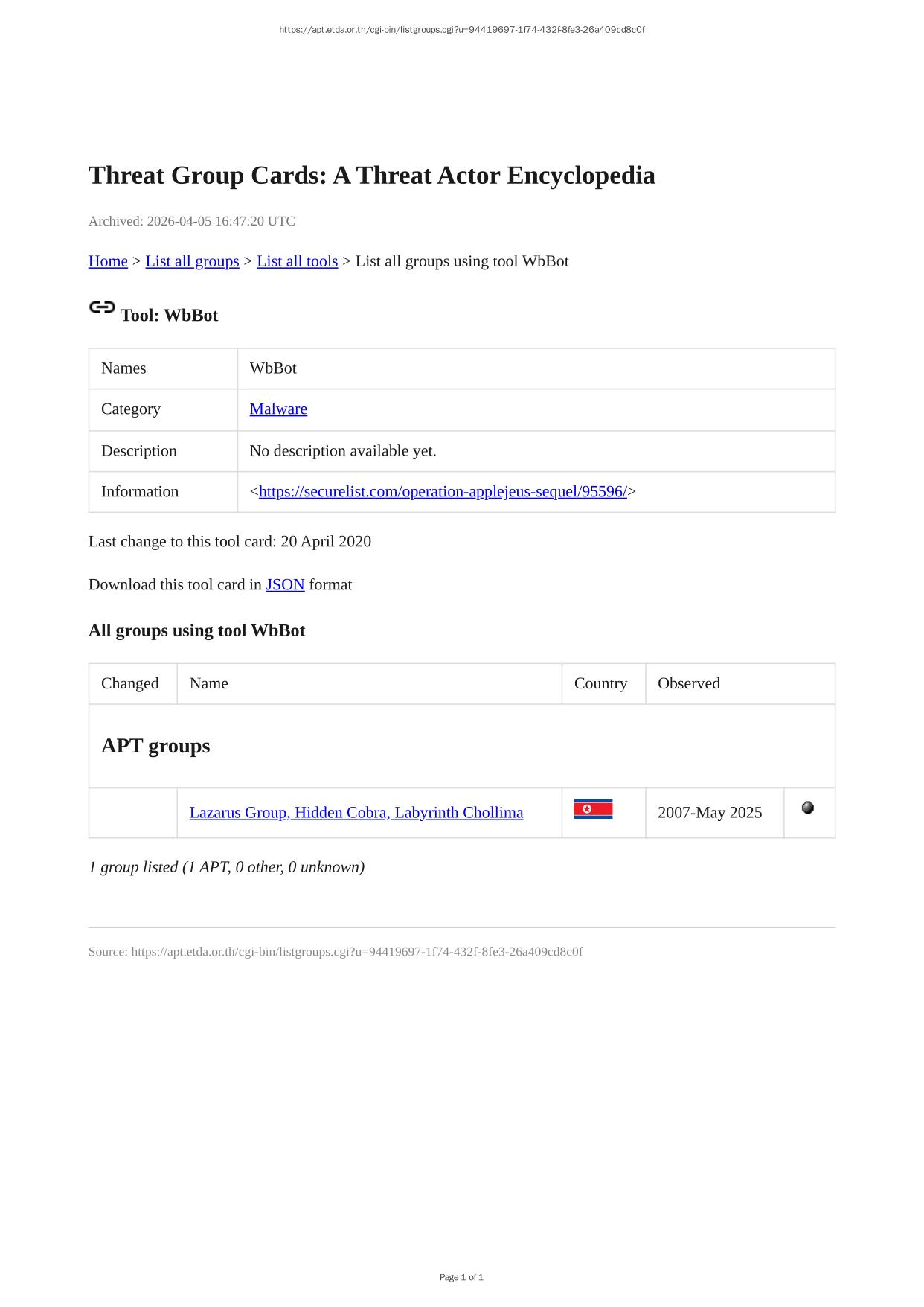Screen dimensions: 924x1307
Task: Click the North Korea flag icon
Action: click(x=593, y=809)
